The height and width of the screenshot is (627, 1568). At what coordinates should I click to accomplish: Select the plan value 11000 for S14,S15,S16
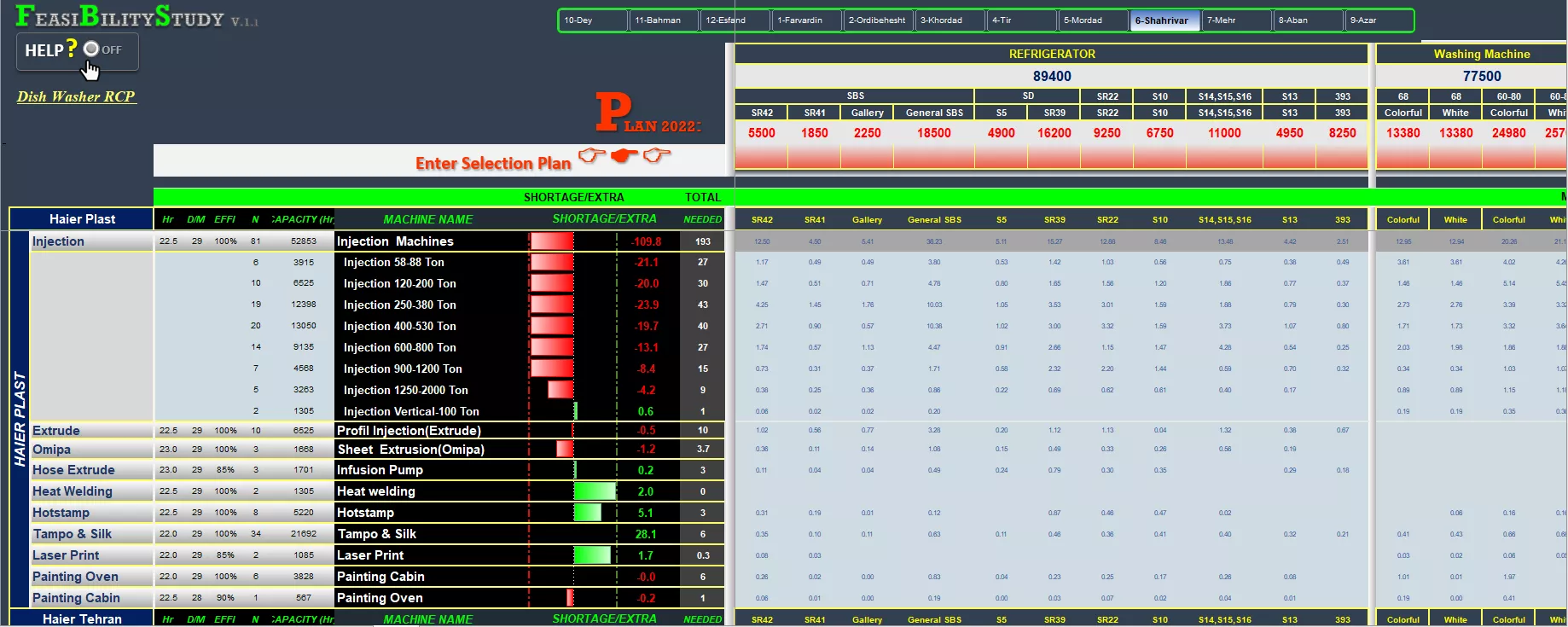pyautogui.click(x=1225, y=133)
